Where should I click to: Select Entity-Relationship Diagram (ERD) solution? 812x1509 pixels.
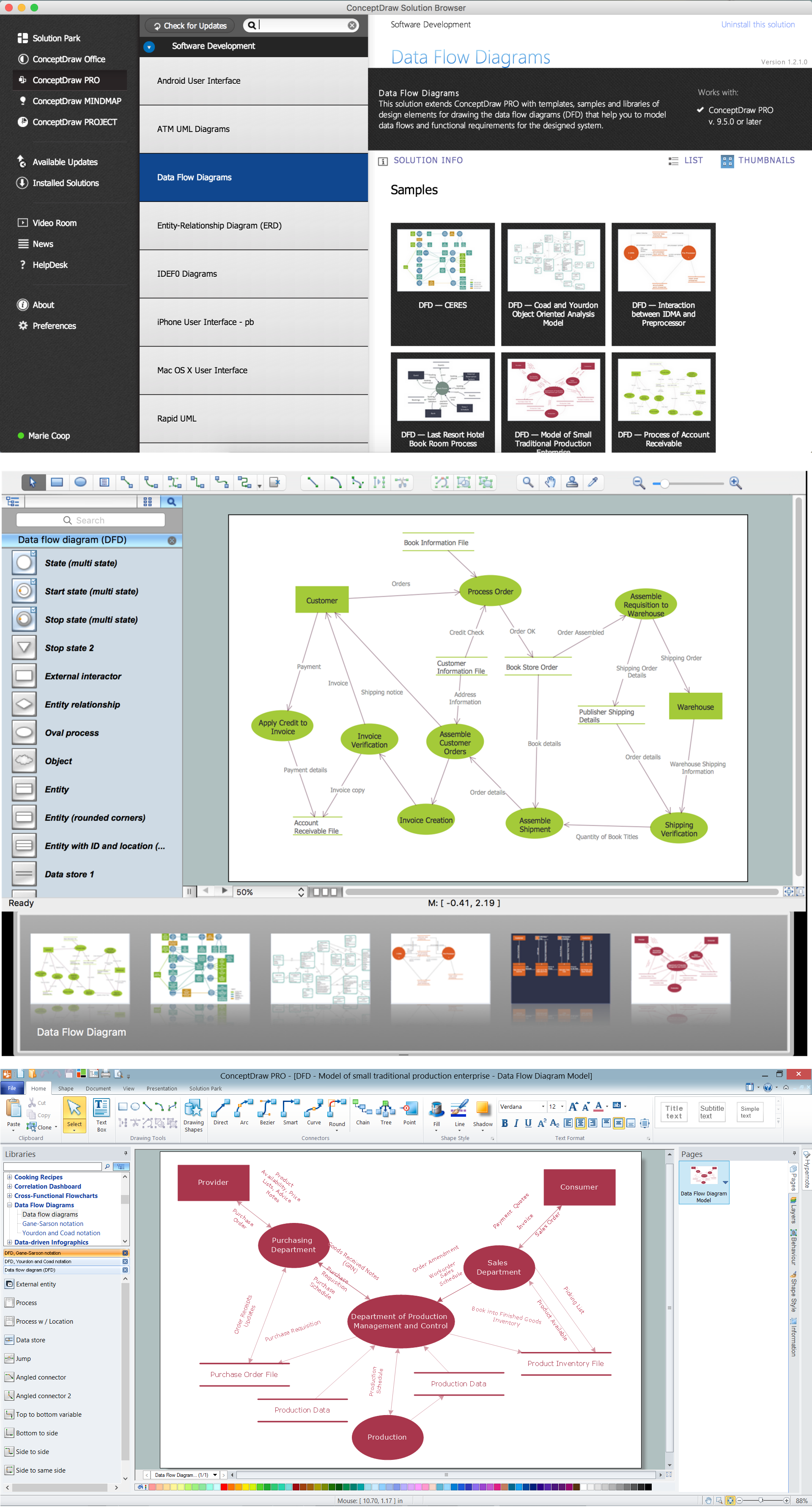(253, 226)
